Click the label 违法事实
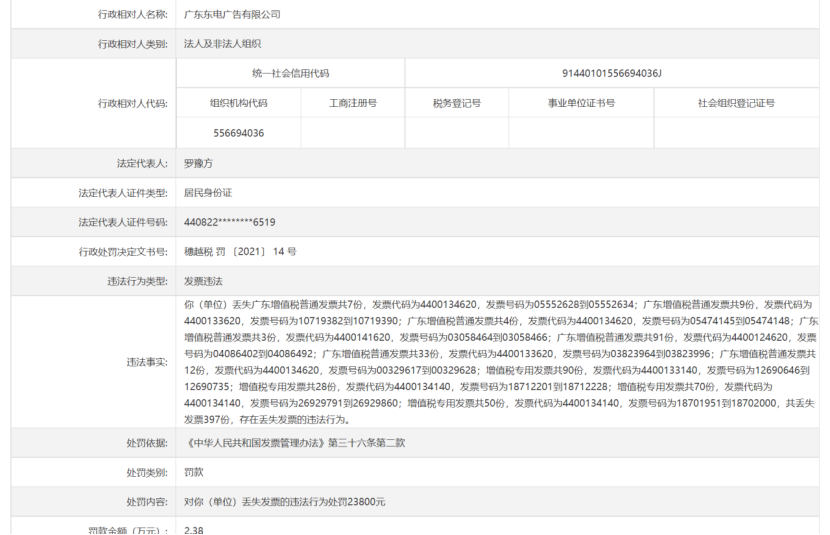 [147, 362]
